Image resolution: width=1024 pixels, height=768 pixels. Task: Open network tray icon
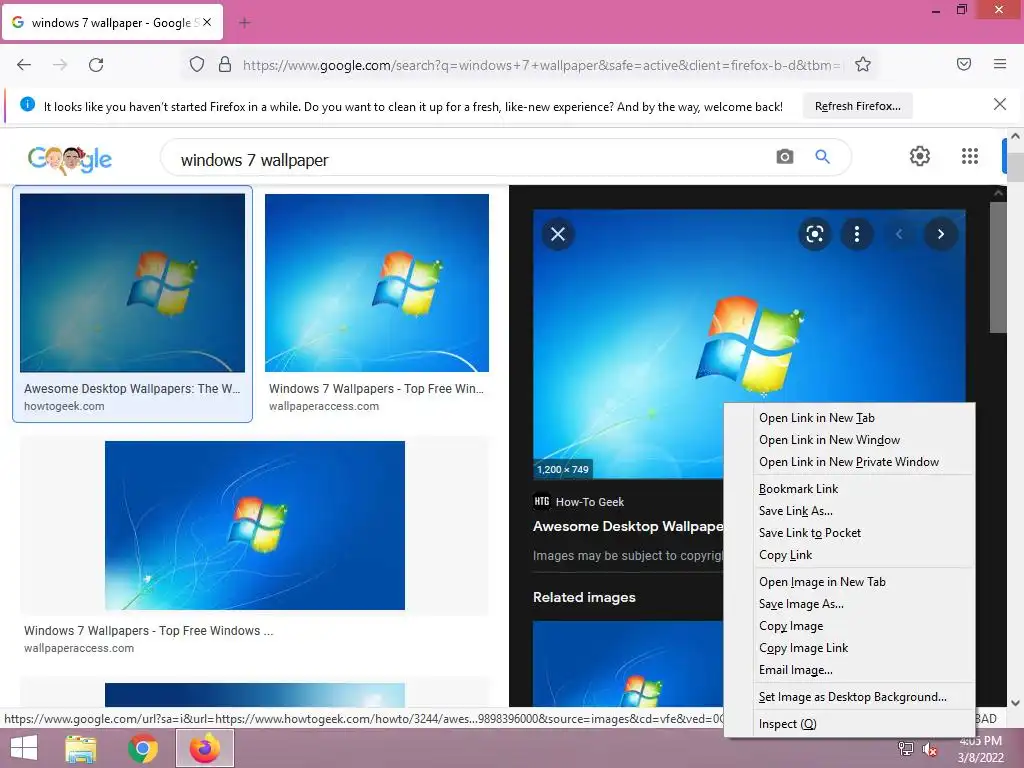click(906, 749)
